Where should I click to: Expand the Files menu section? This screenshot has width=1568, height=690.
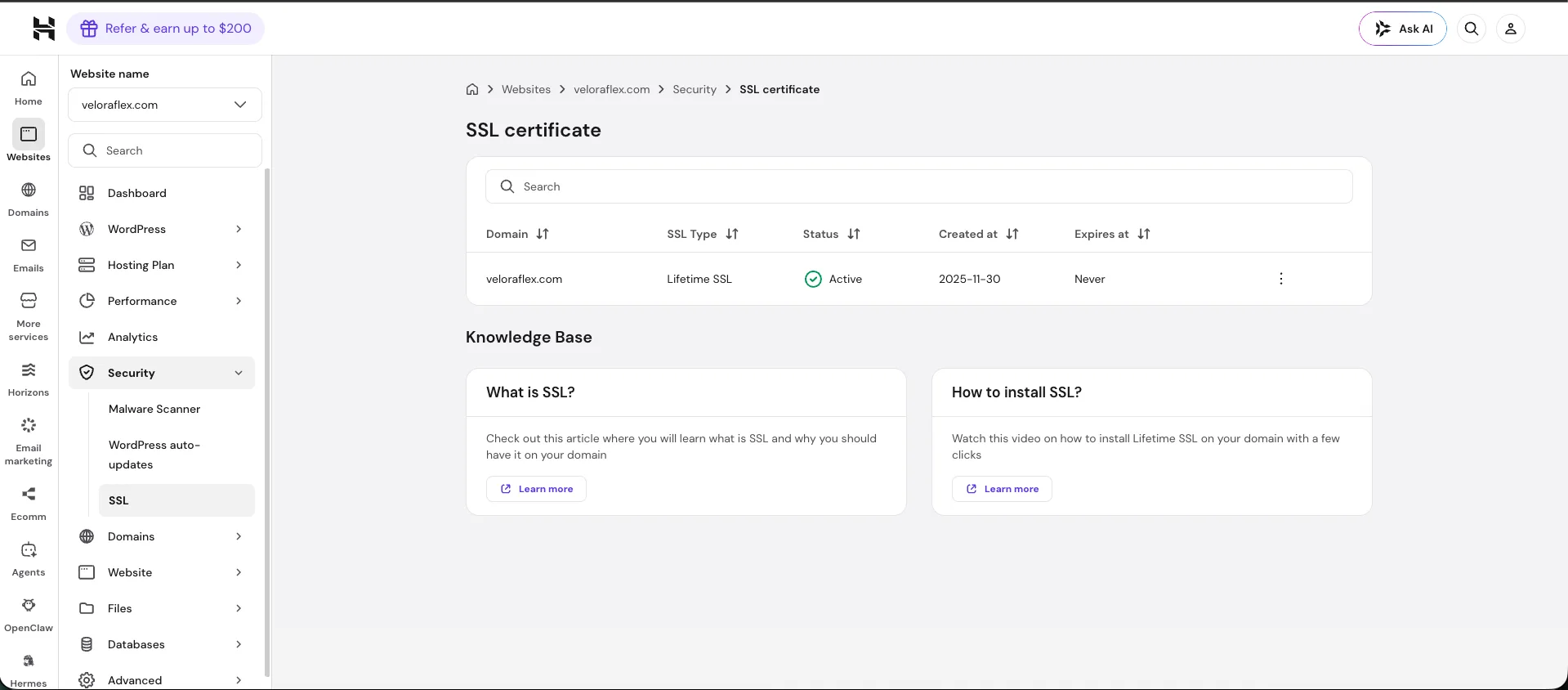(x=162, y=608)
